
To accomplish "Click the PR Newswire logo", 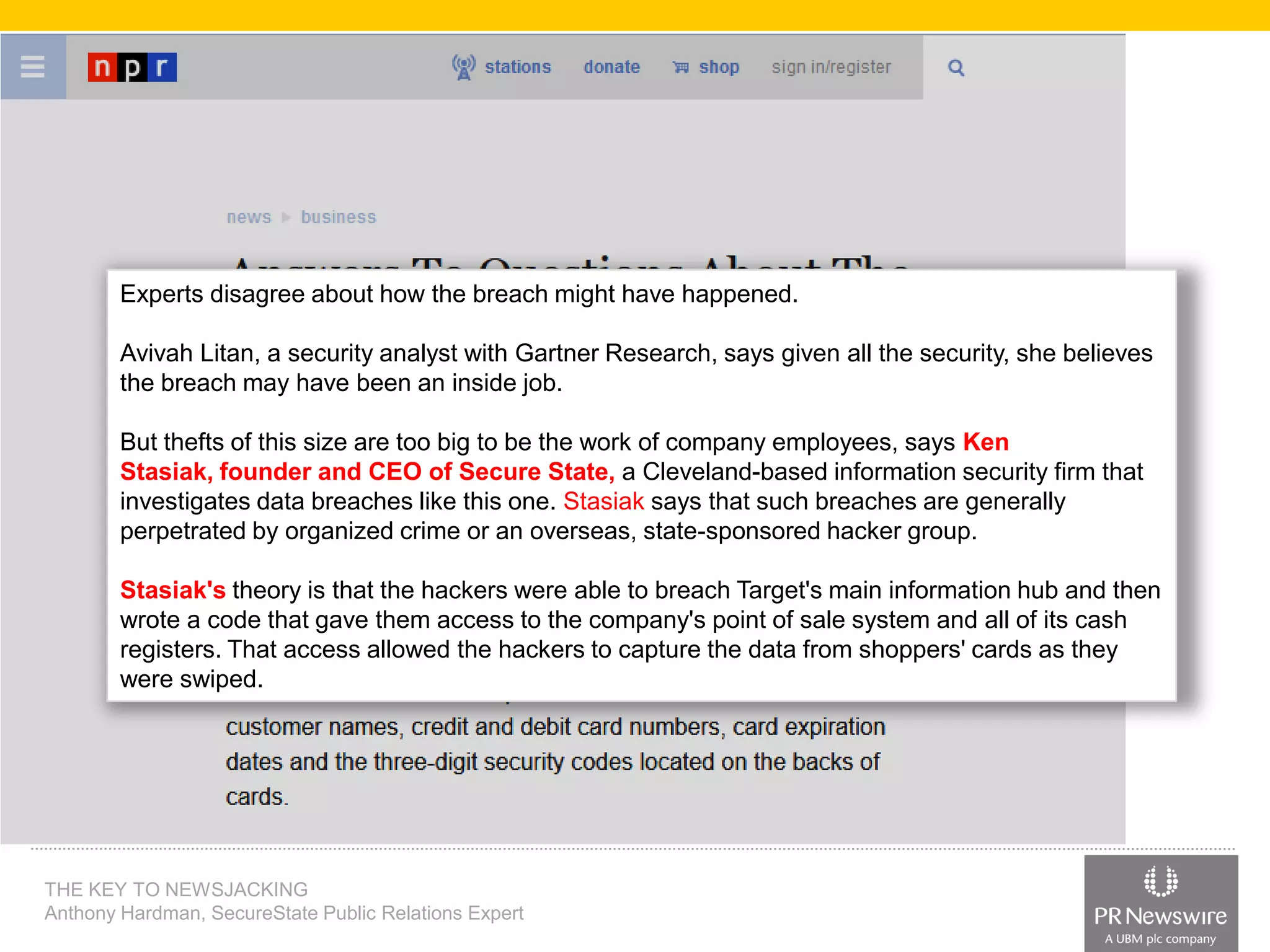I will [x=1160, y=902].
